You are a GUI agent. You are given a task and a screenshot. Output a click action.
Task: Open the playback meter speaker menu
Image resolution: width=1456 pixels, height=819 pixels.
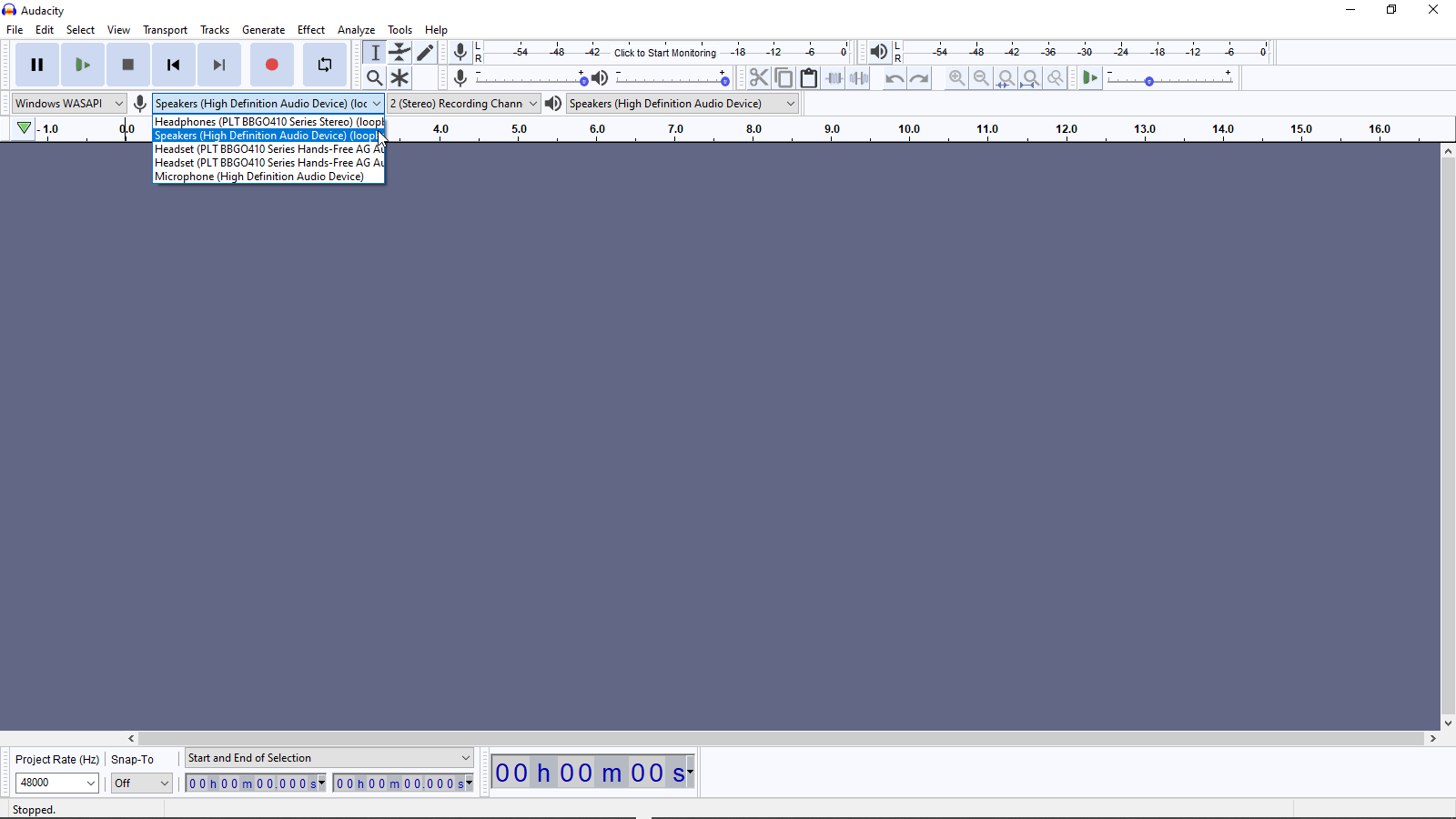(878, 53)
